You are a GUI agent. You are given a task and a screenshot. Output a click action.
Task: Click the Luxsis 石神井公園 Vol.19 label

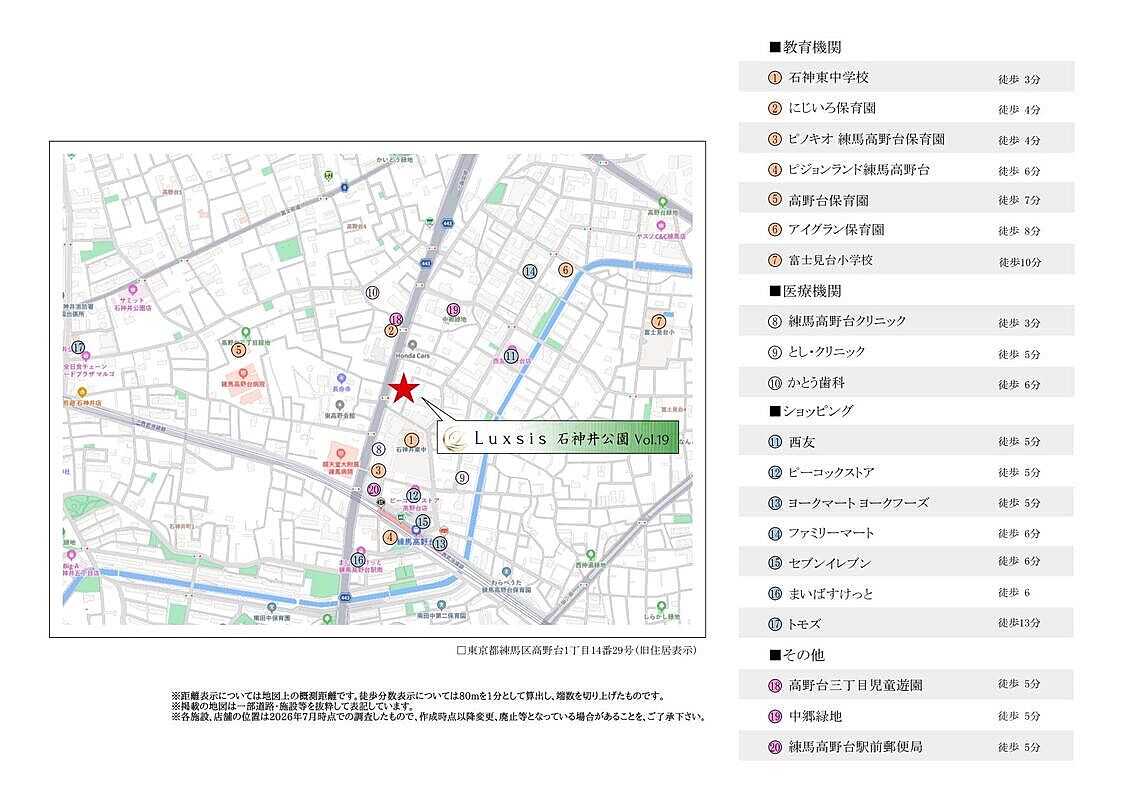pyautogui.click(x=558, y=438)
